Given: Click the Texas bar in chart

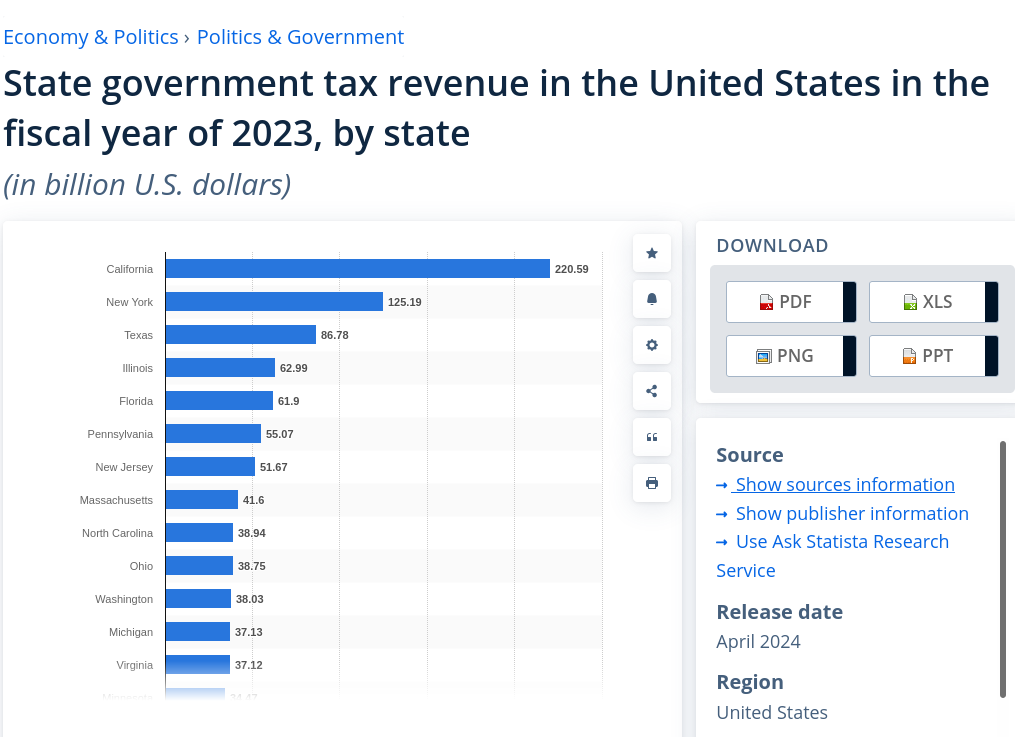Looking at the screenshot, I should click(x=240, y=335).
